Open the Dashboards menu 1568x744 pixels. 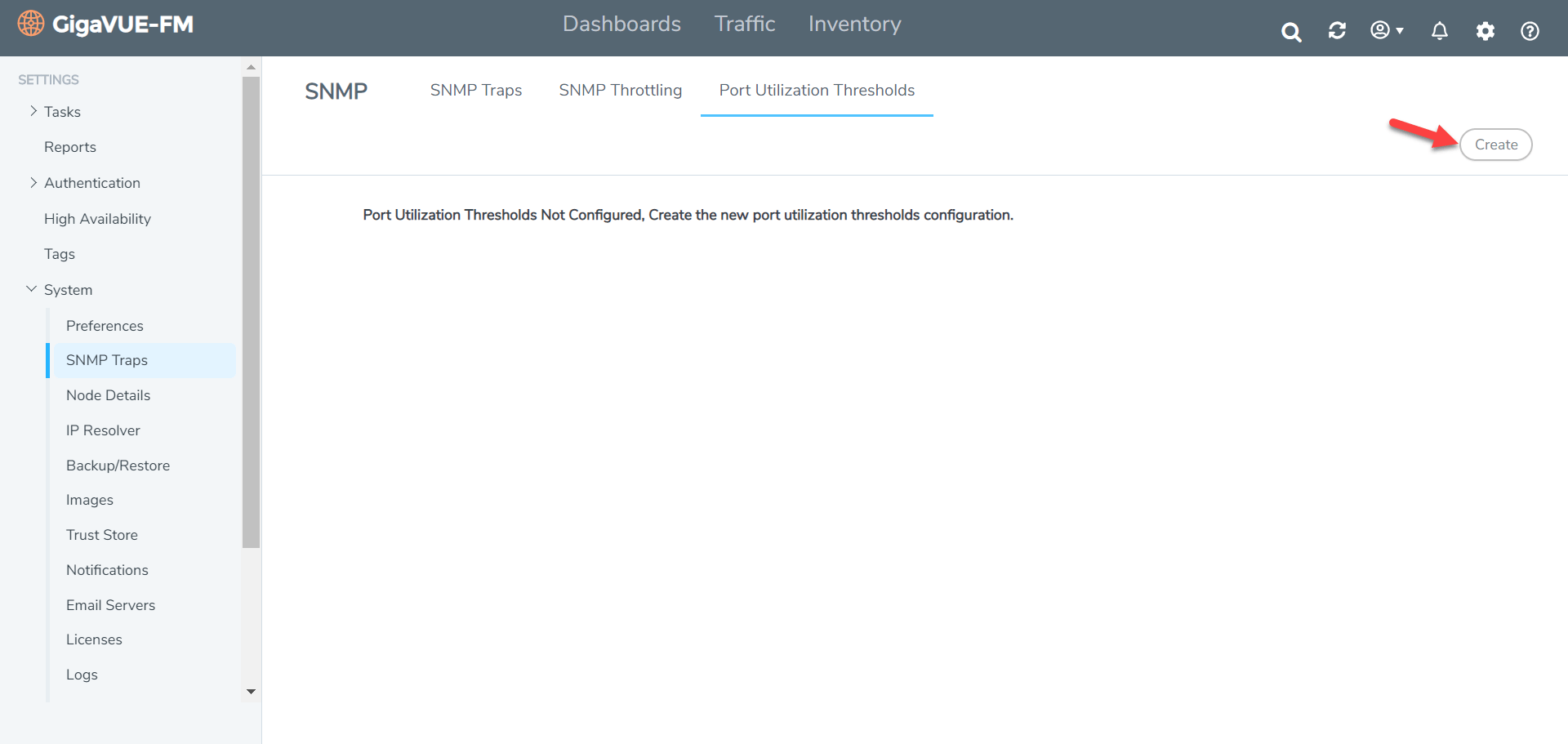[621, 24]
